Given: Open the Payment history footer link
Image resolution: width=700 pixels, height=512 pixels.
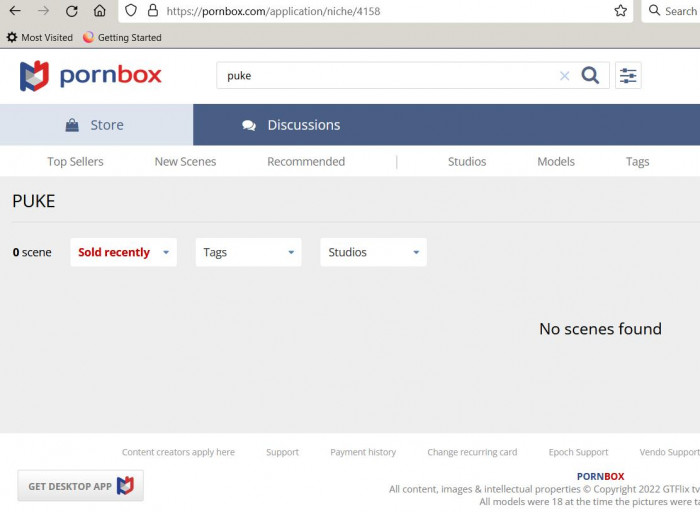Looking at the screenshot, I should coord(363,452).
